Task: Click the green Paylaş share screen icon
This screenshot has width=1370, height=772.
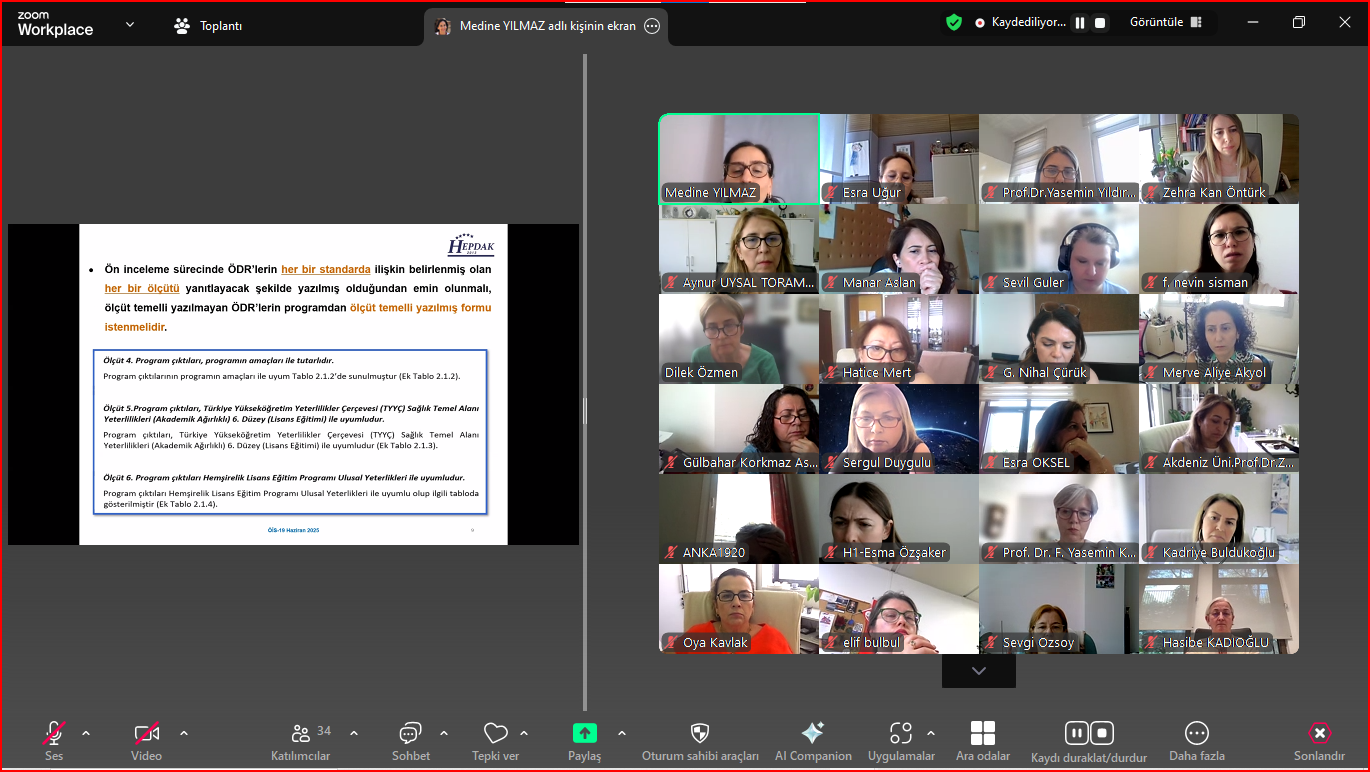Action: 585,733
